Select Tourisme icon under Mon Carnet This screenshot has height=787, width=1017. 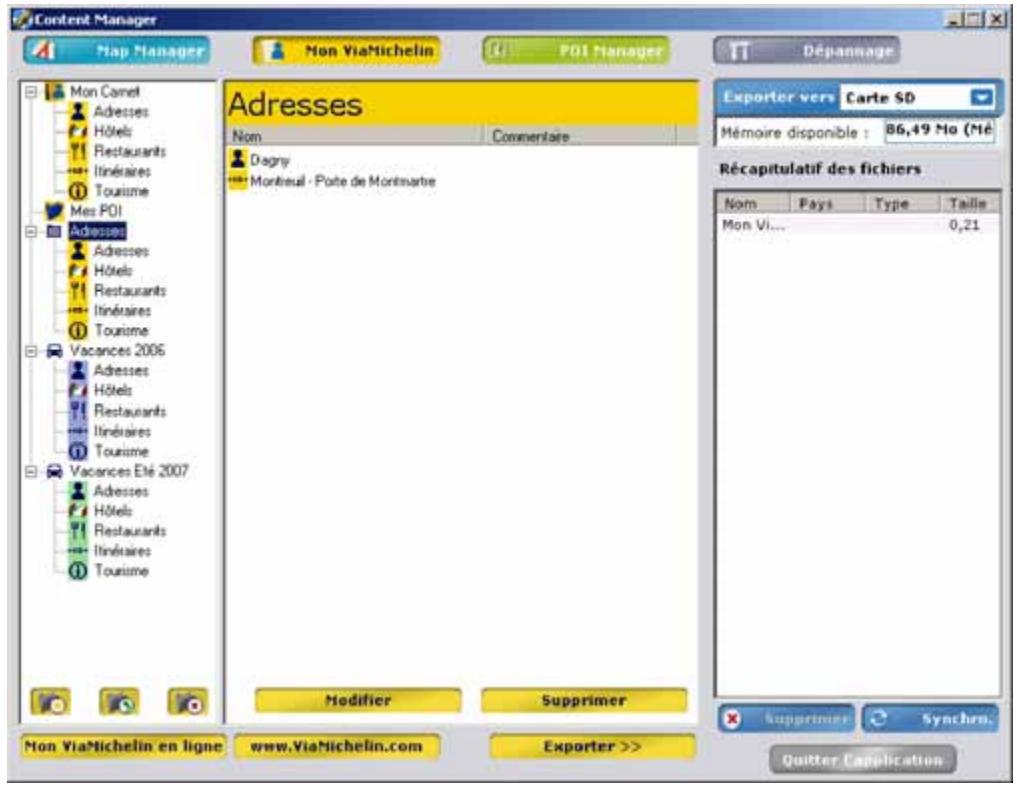(x=78, y=191)
